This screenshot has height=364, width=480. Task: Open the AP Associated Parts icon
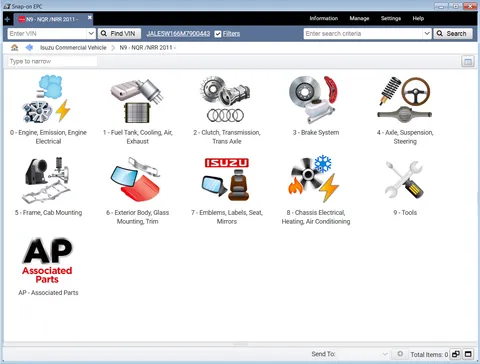click(47, 260)
